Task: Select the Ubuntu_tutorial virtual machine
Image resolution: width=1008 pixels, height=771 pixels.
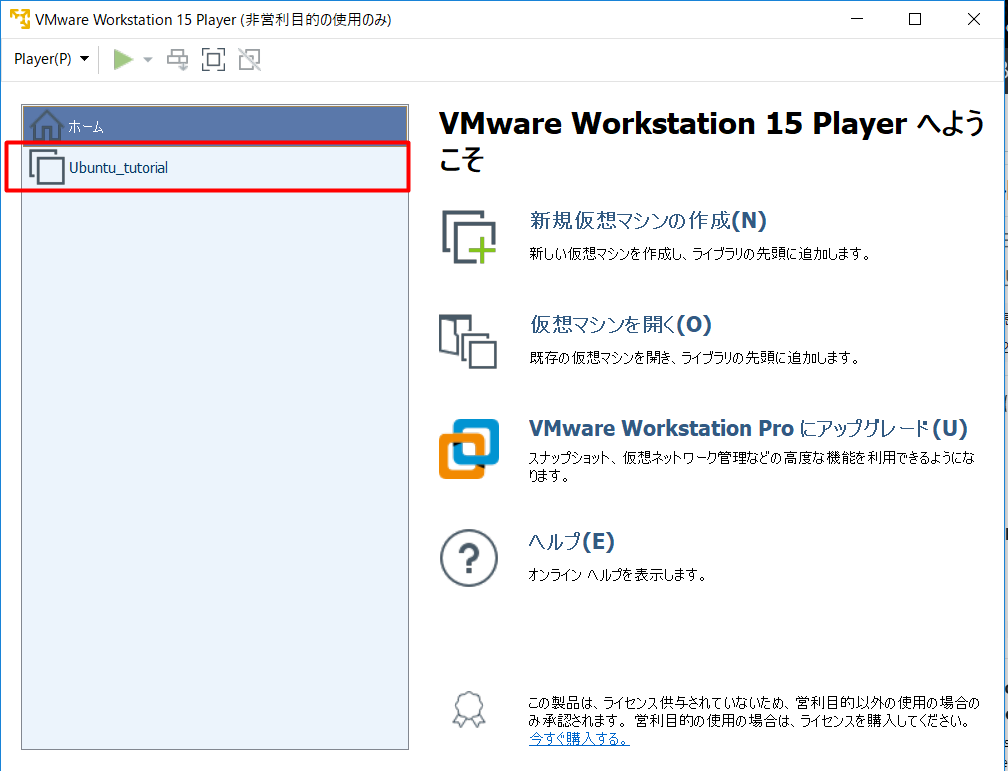Action: (215, 167)
